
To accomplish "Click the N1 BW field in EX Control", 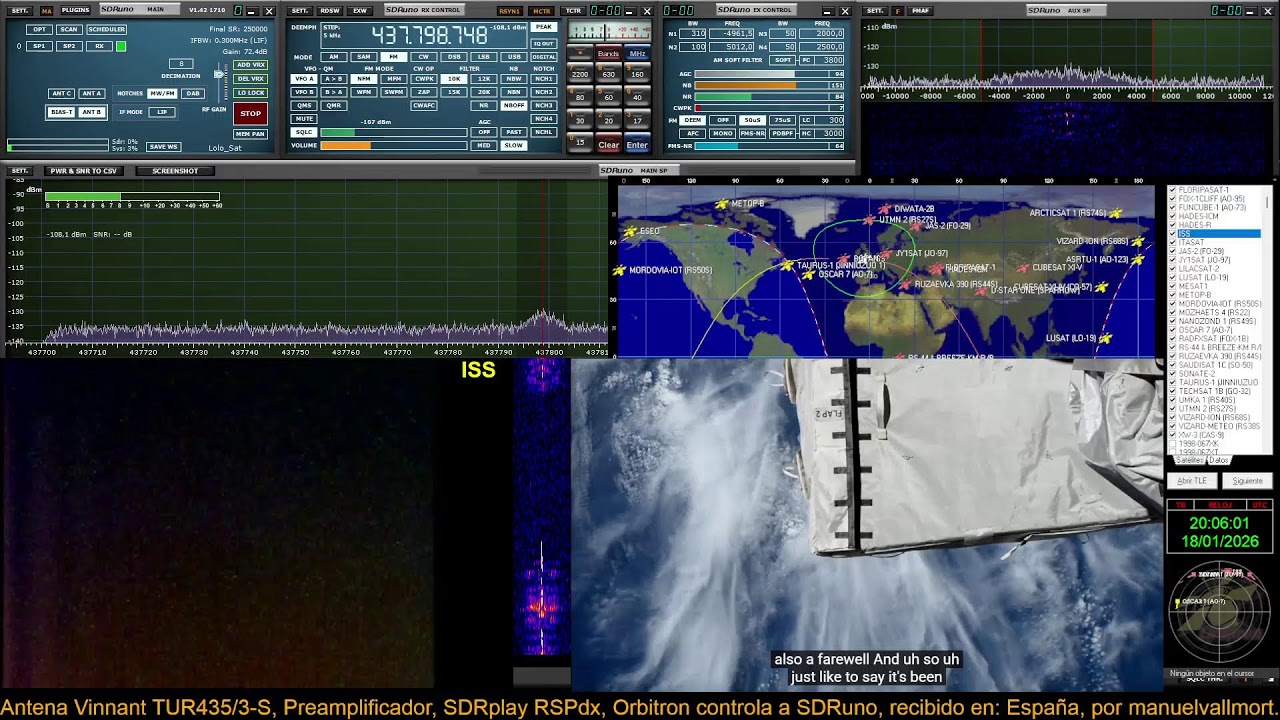I will pyautogui.click(x=694, y=34).
